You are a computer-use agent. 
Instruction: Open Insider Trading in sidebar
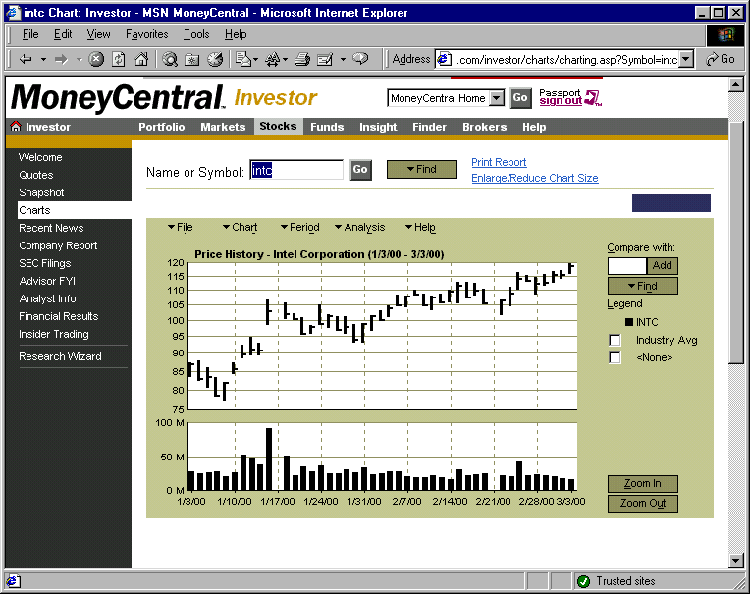pos(54,334)
